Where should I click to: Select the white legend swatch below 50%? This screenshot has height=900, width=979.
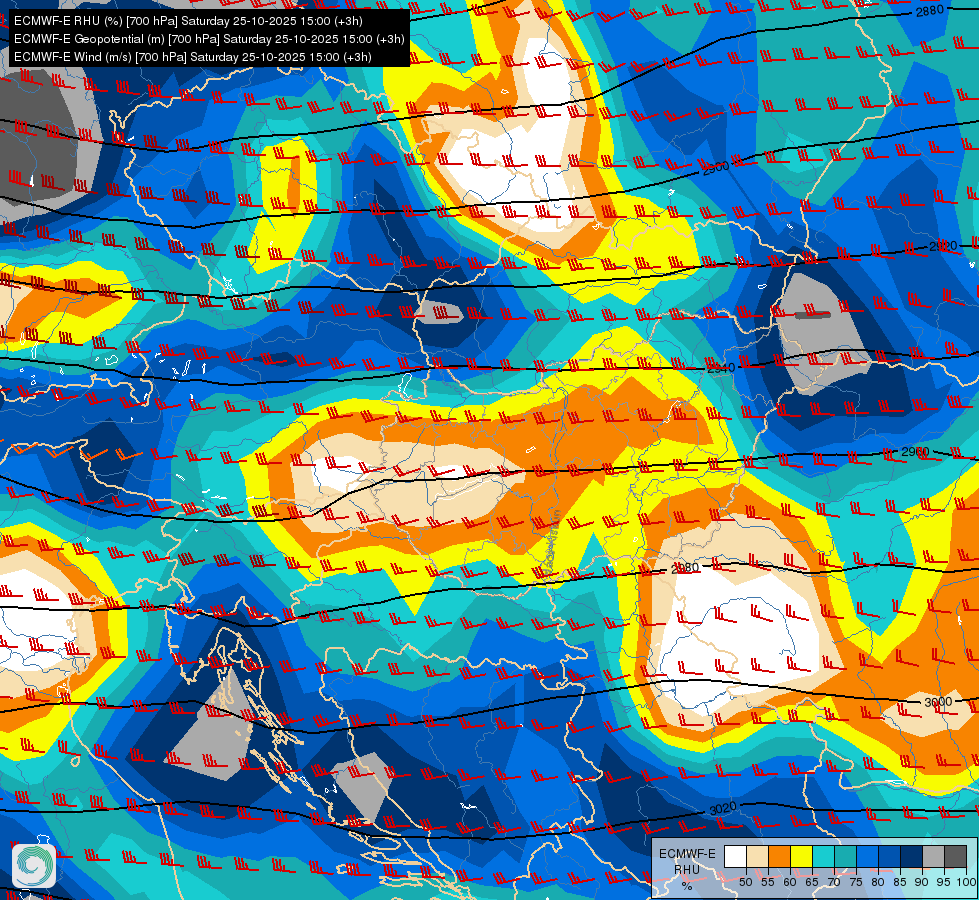pos(735,856)
